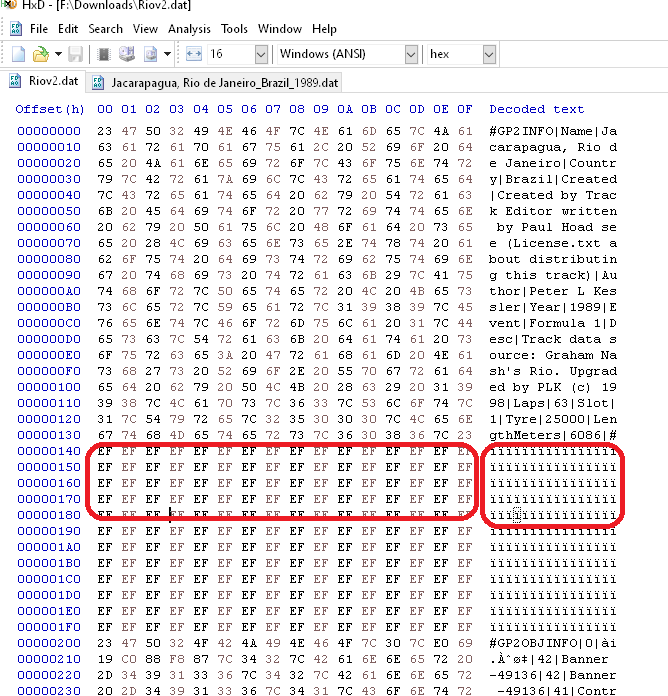The width and height of the screenshot is (668, 696).
Task: Open the Search menu
Action: click(105, 29)
